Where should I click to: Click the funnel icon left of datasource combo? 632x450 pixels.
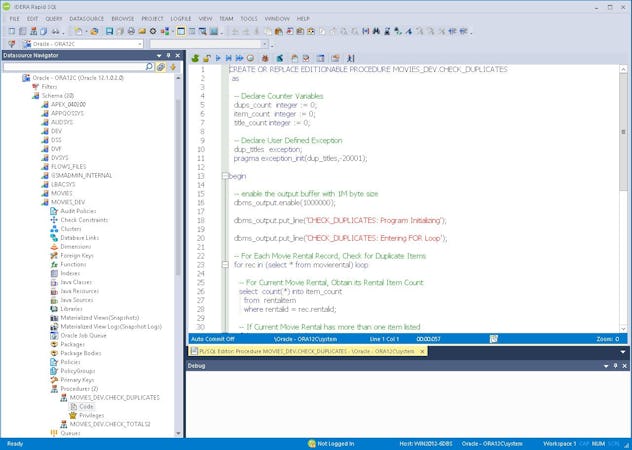coord(12,44)
